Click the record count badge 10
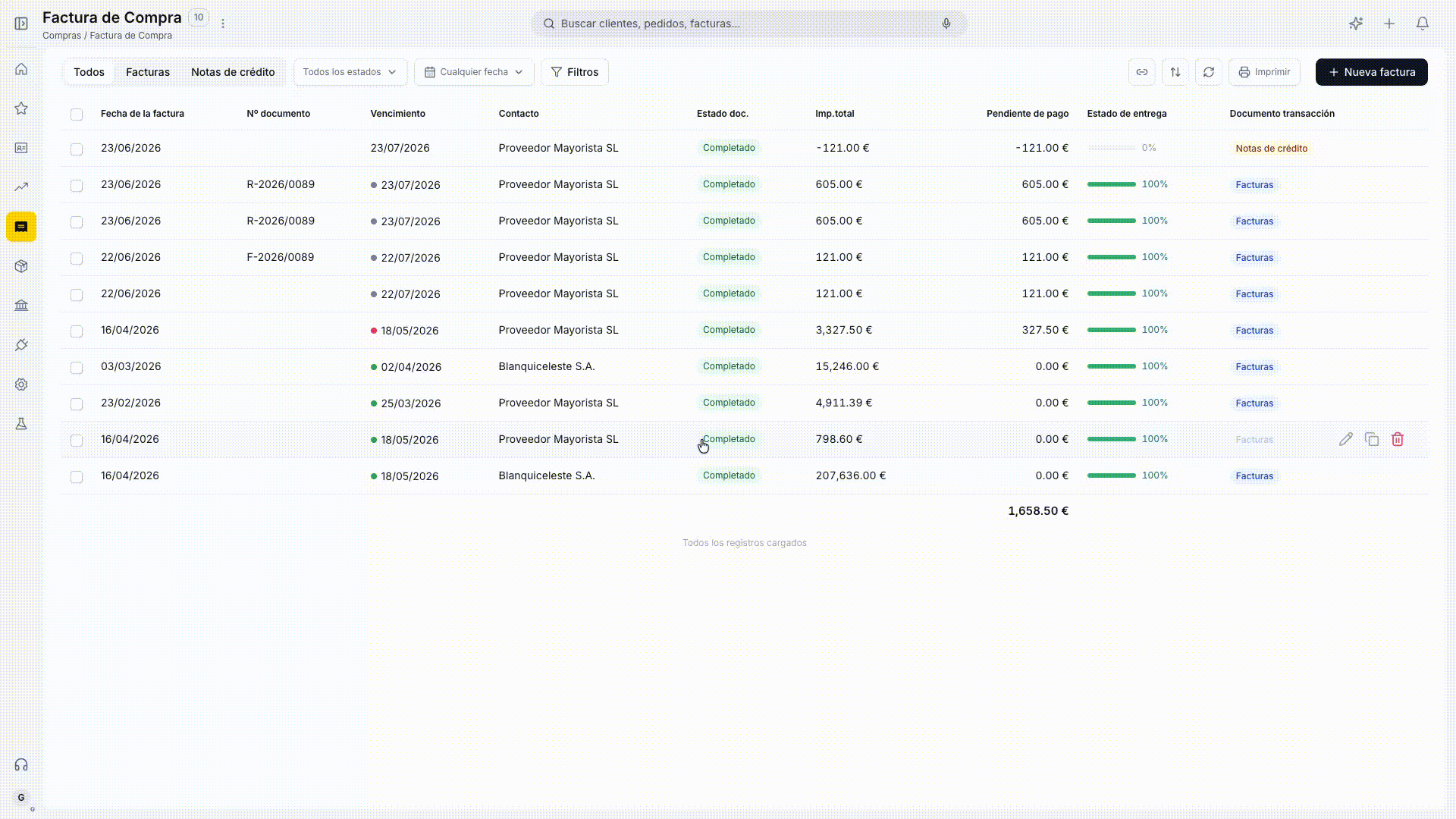The width and height of the screenshot is (1456, 819). pyautogui.click(x=199, y=17)
